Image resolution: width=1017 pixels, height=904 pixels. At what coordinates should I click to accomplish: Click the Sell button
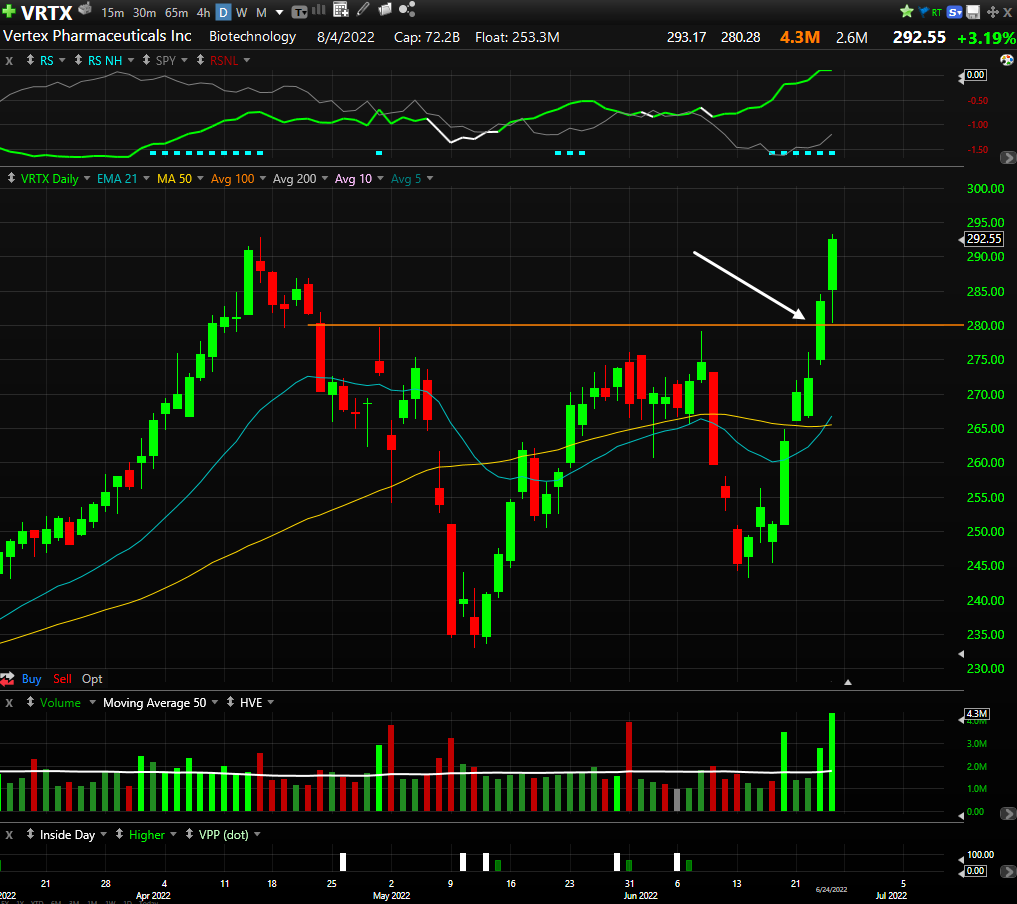(62, 679)
